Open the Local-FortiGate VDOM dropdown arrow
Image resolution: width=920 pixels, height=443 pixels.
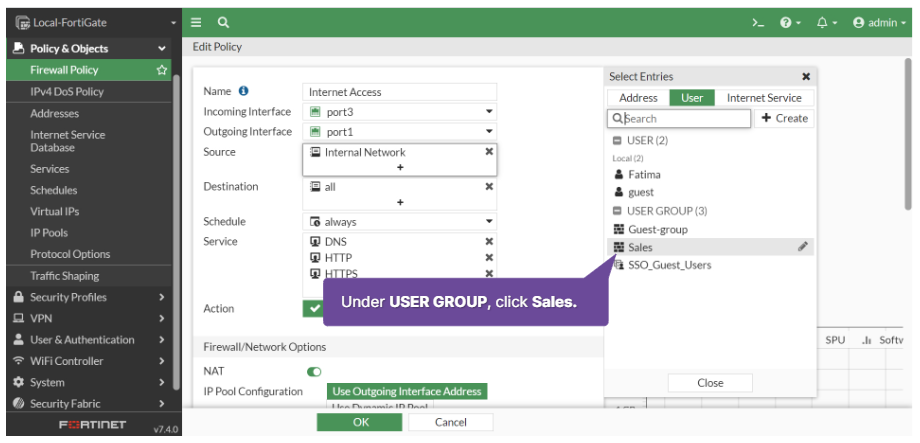coord(173,23)
